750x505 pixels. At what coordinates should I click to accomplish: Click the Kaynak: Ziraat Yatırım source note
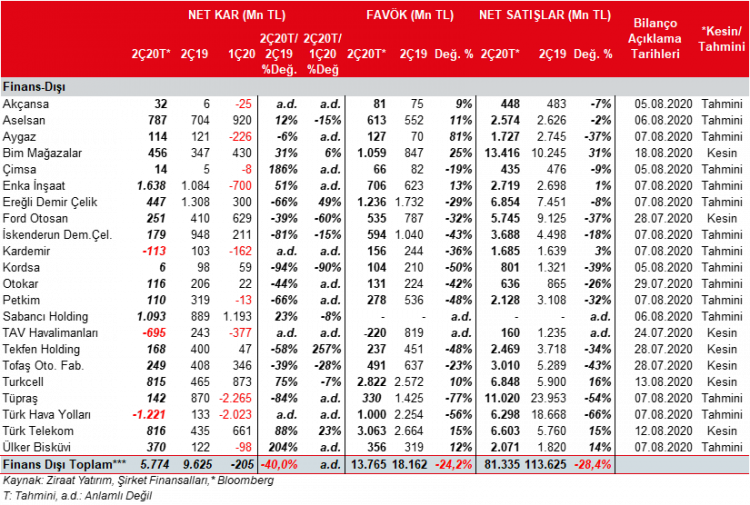(138, 480)
